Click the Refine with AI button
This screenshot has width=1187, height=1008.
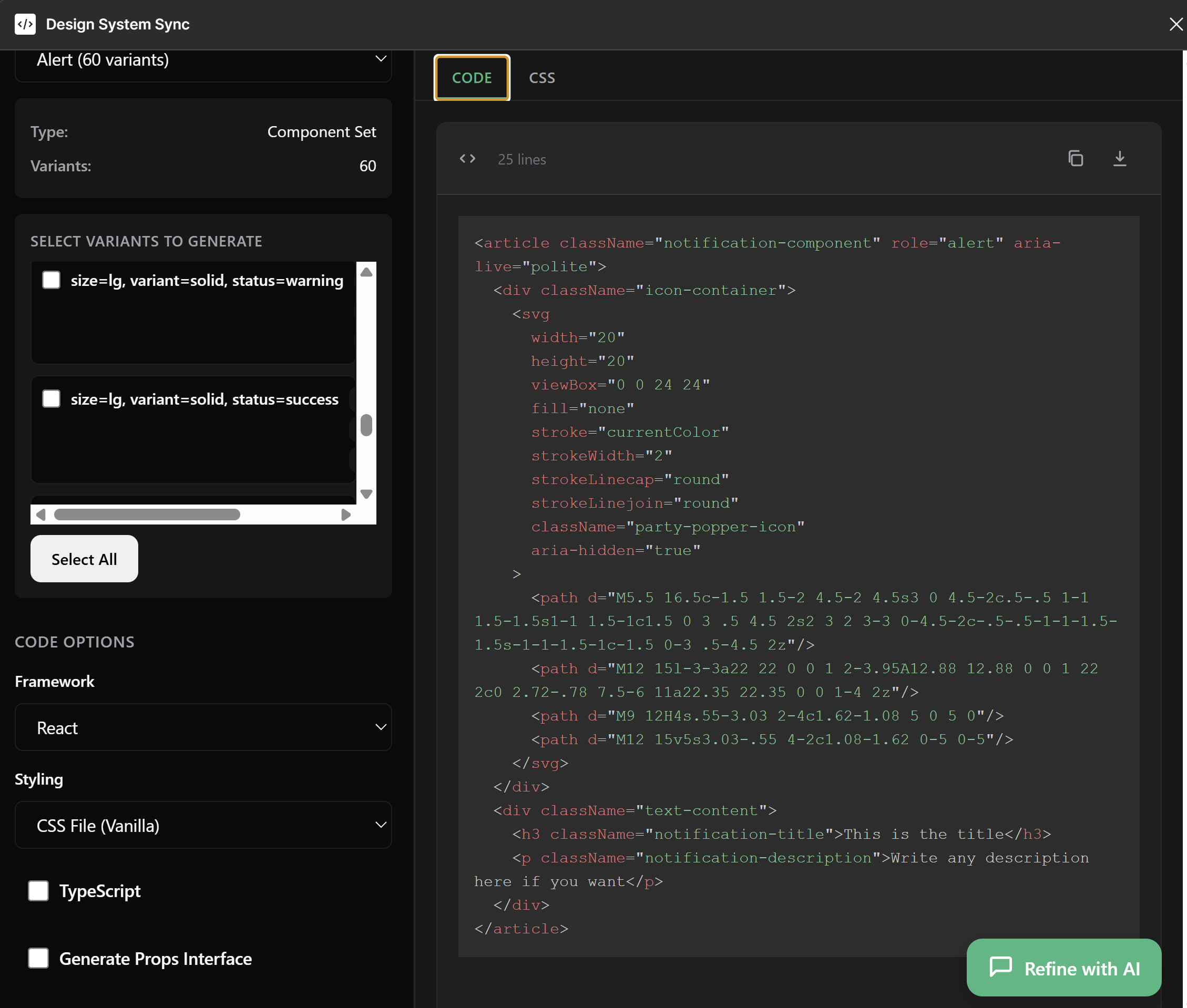(1063, 967)
